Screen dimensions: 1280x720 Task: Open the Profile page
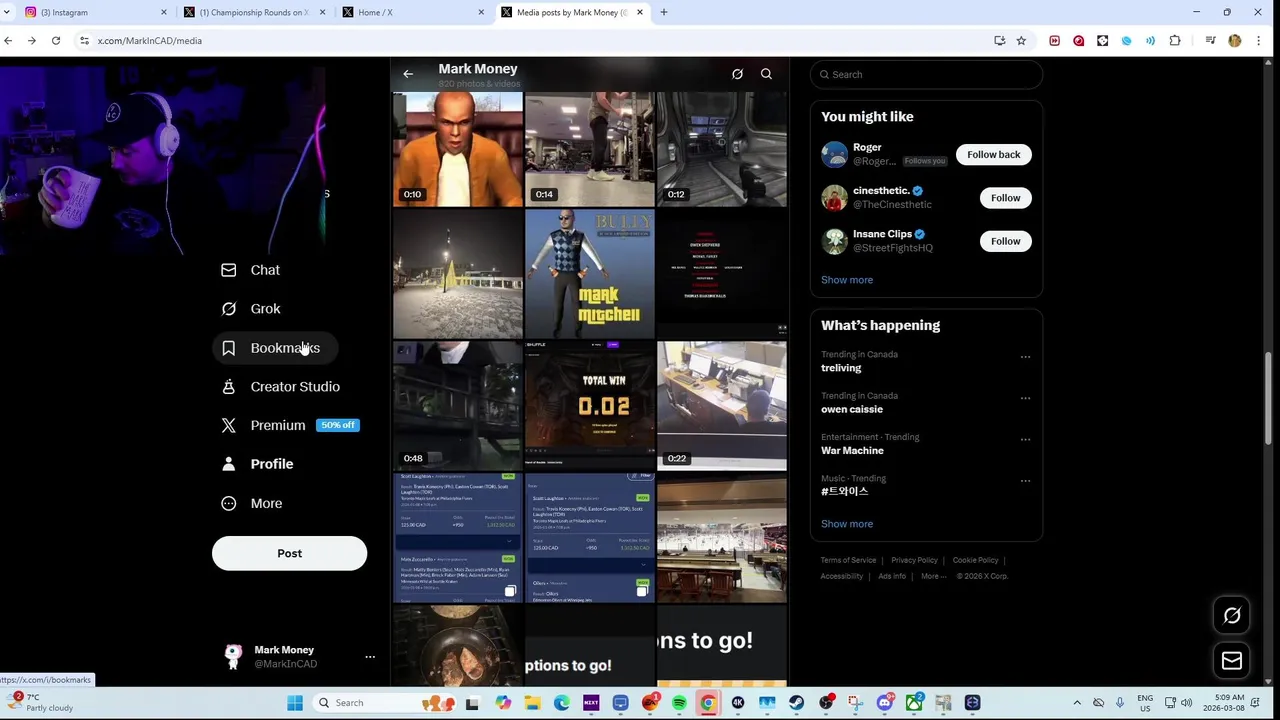click(258, 464)
